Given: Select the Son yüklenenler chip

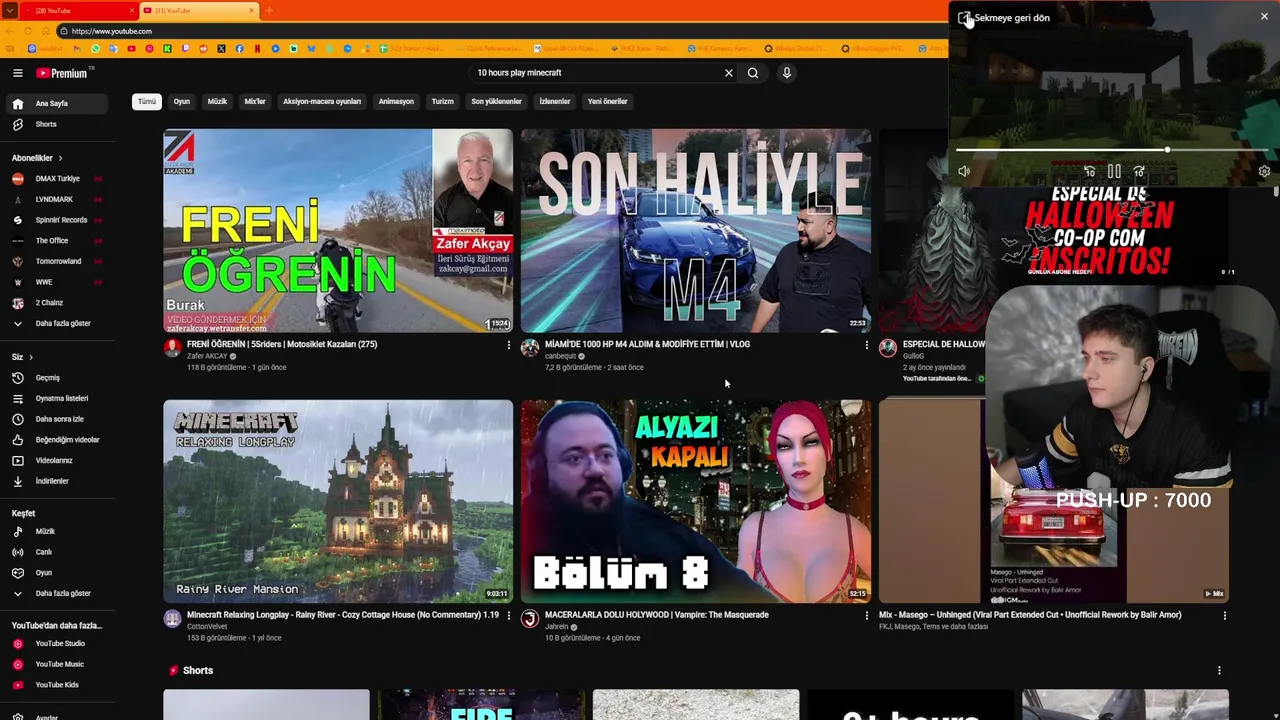Looking at the screenshot, I should coord(497,101).
